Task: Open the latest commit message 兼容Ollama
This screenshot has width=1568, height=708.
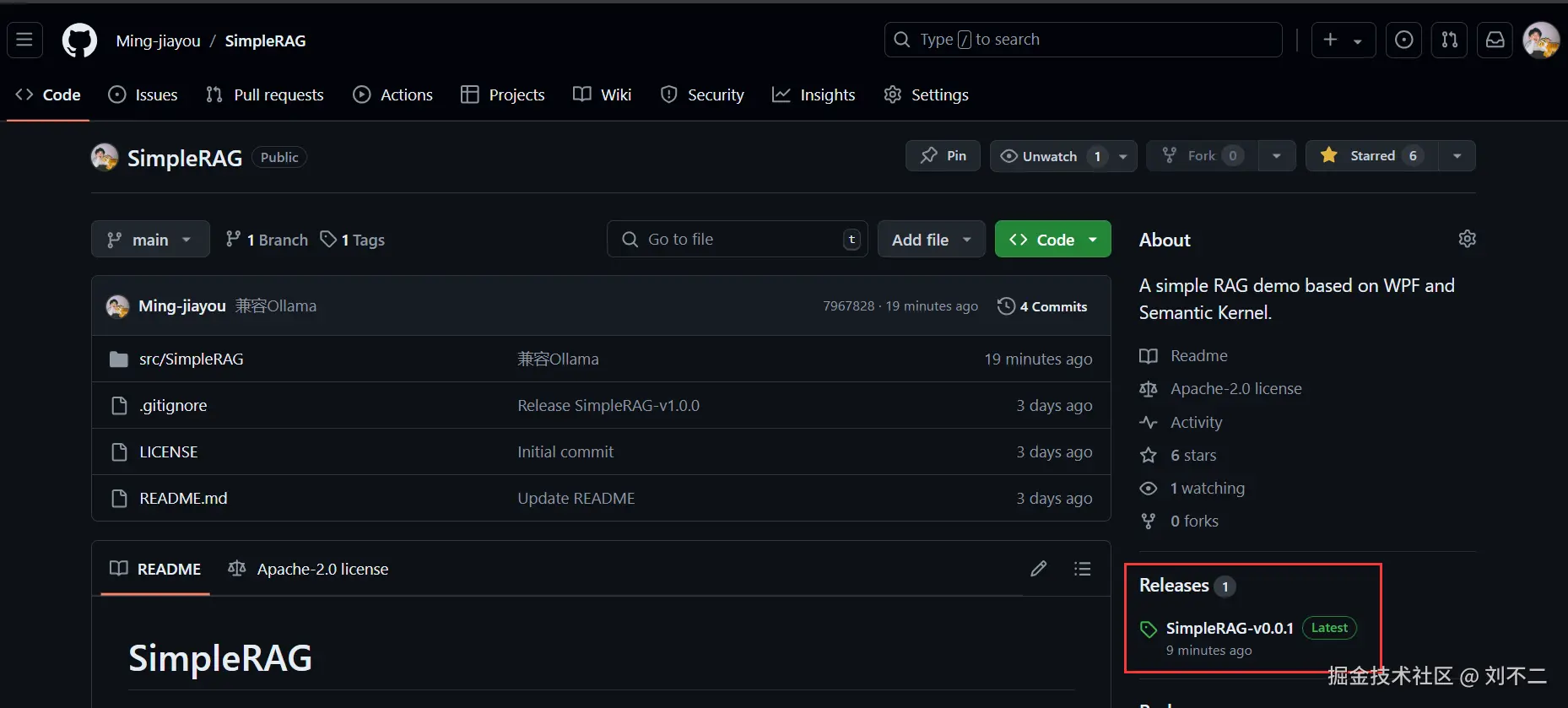Action: click(276, 305)
